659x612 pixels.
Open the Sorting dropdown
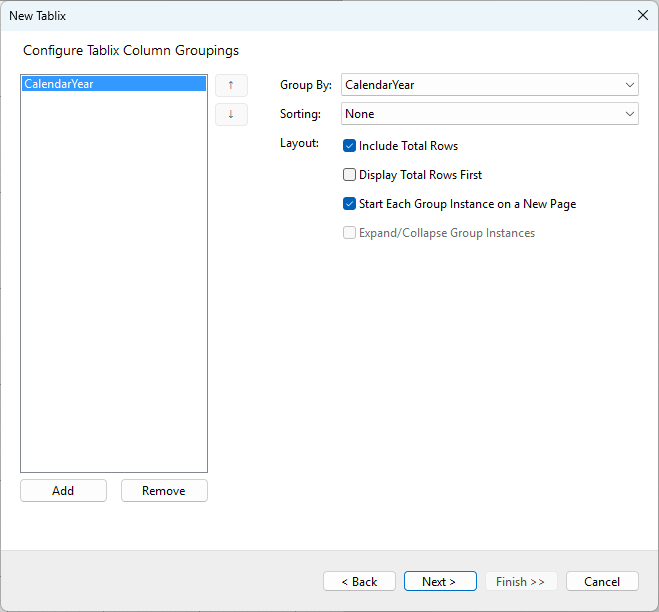(490, 114)
